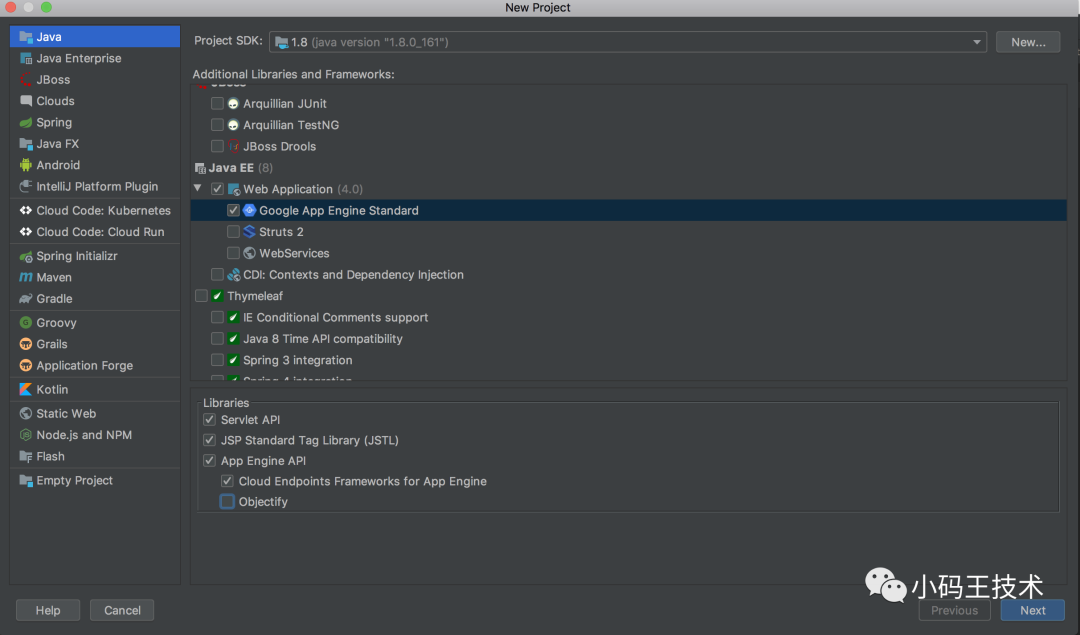This screenshot has width=1080, height=635.
Task: Uncheck the App Engine API library
Action: pyautogui.click(x=209, y=460)
